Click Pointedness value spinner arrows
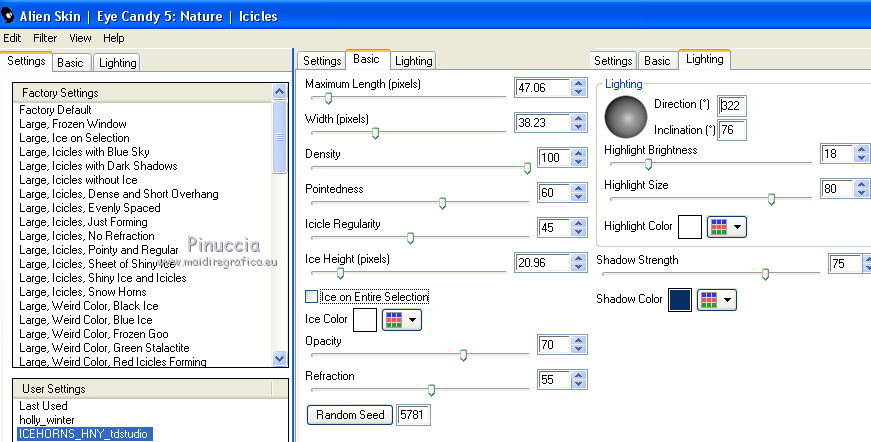The image size is (871, 442). pos(579,193)
